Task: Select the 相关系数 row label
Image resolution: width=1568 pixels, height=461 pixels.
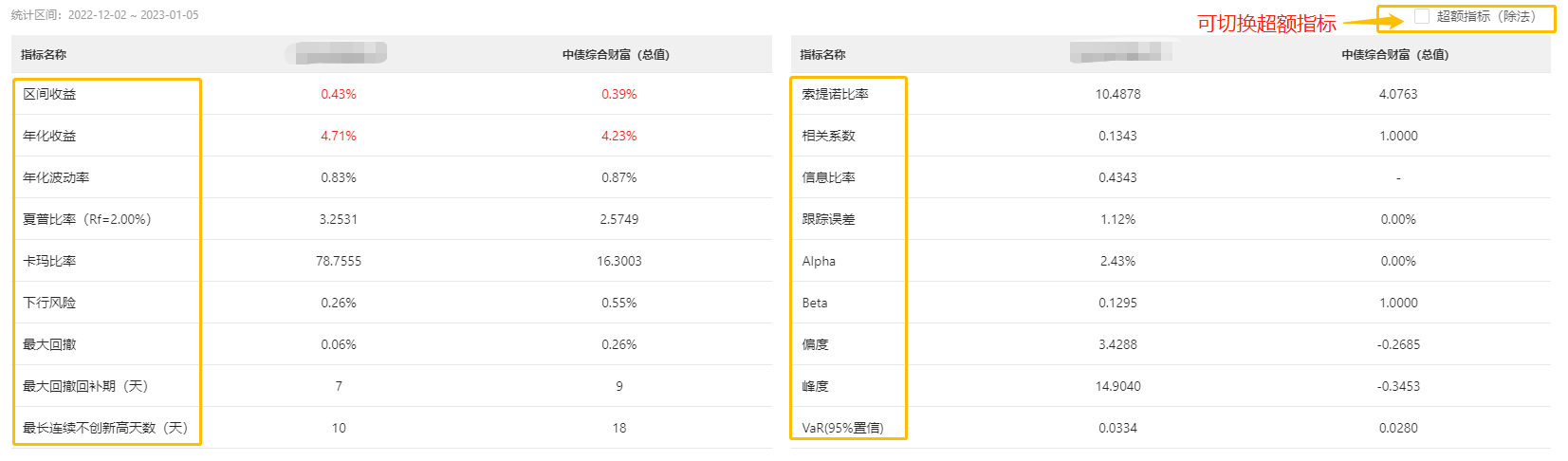Action: (x=828, y=136)
